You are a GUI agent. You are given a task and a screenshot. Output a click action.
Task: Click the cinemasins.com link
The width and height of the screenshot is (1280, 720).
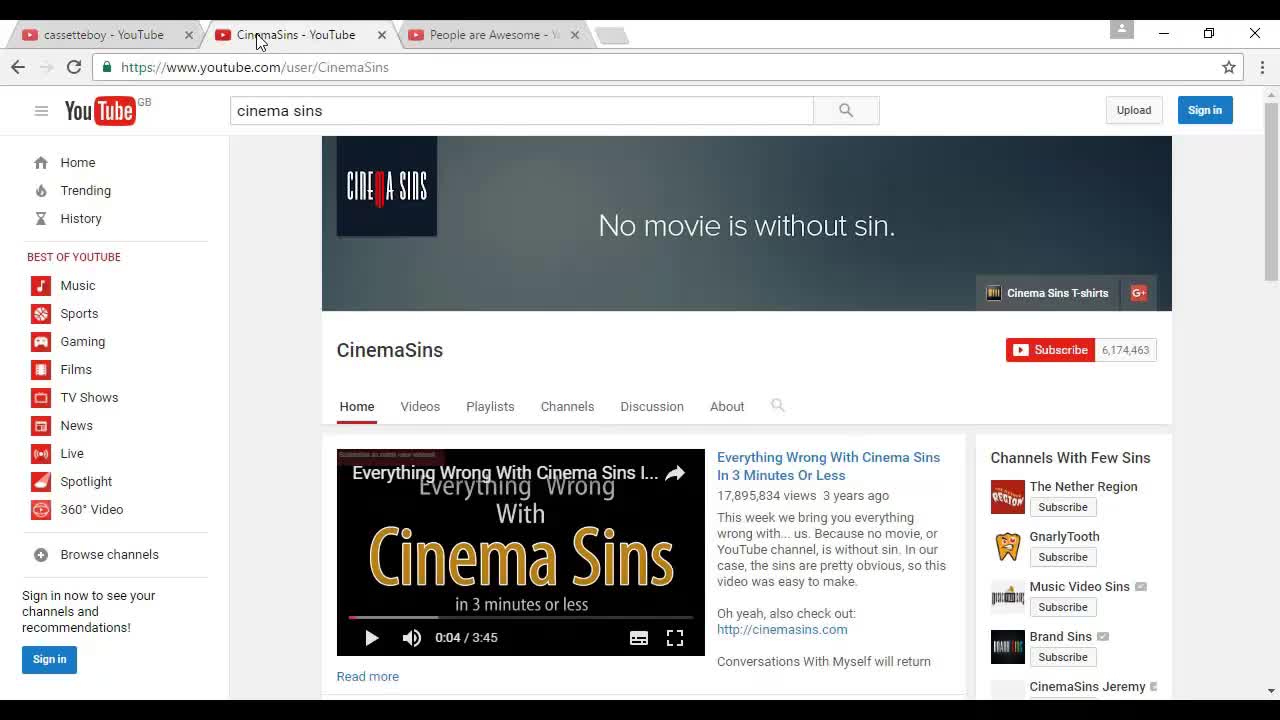coord(782,630)
